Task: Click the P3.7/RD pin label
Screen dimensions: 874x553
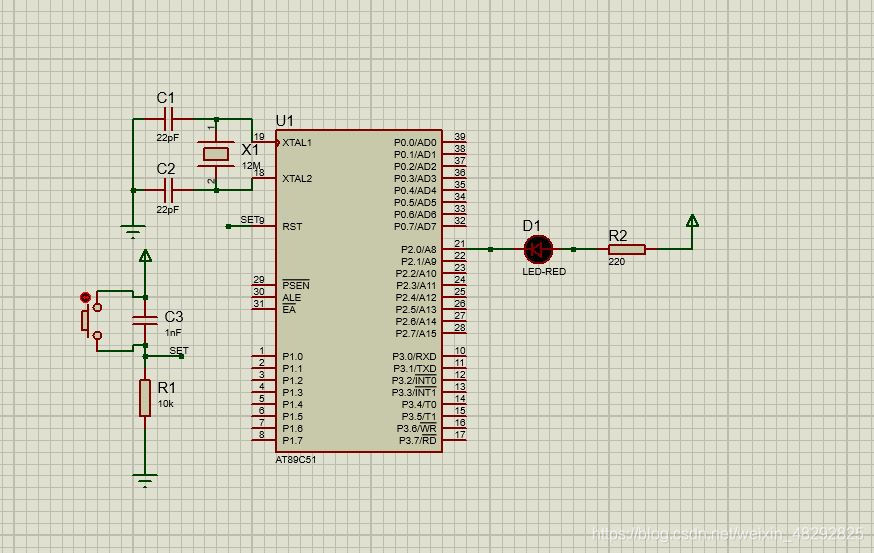Action: pos(417,440)
